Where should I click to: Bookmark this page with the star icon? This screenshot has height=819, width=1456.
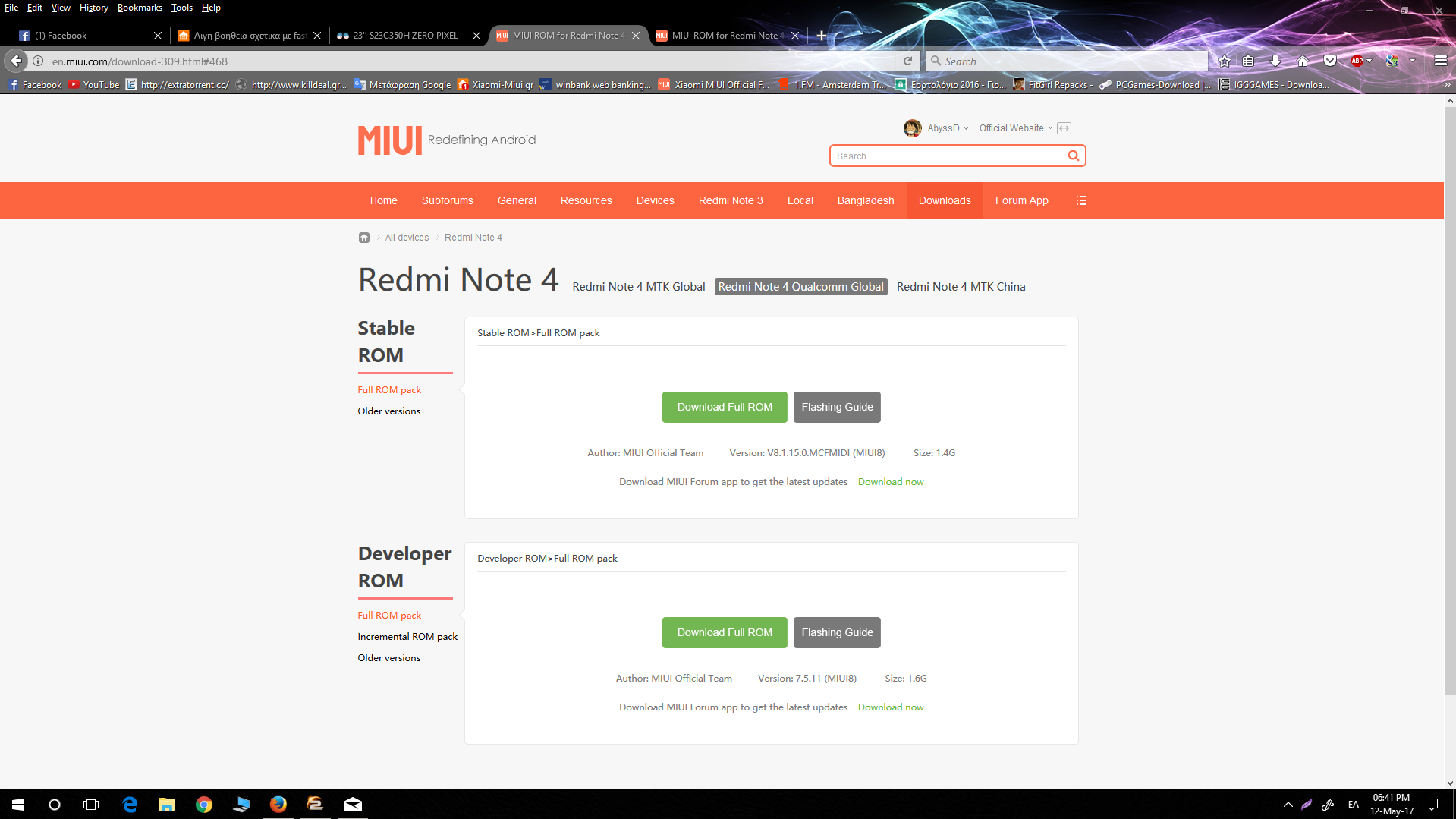tap(1224, 61)
